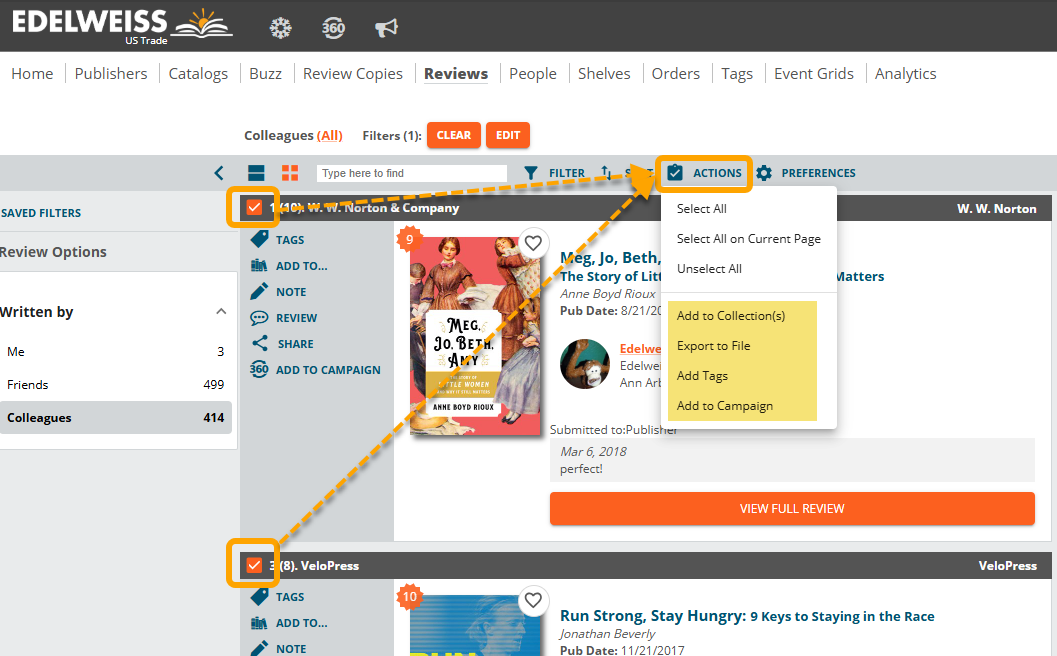This screenshot has width=1057, height=656.
Task: Filter reviews written by Friends
Action: (116, 384)
